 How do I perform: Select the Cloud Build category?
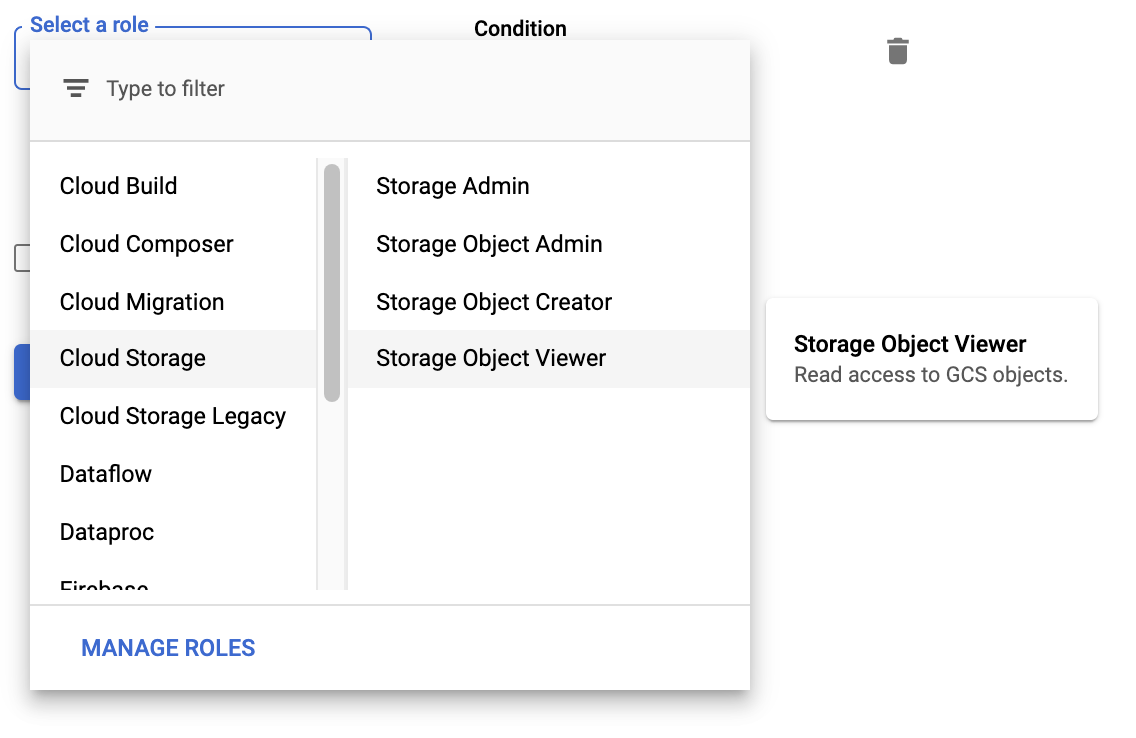119,186
